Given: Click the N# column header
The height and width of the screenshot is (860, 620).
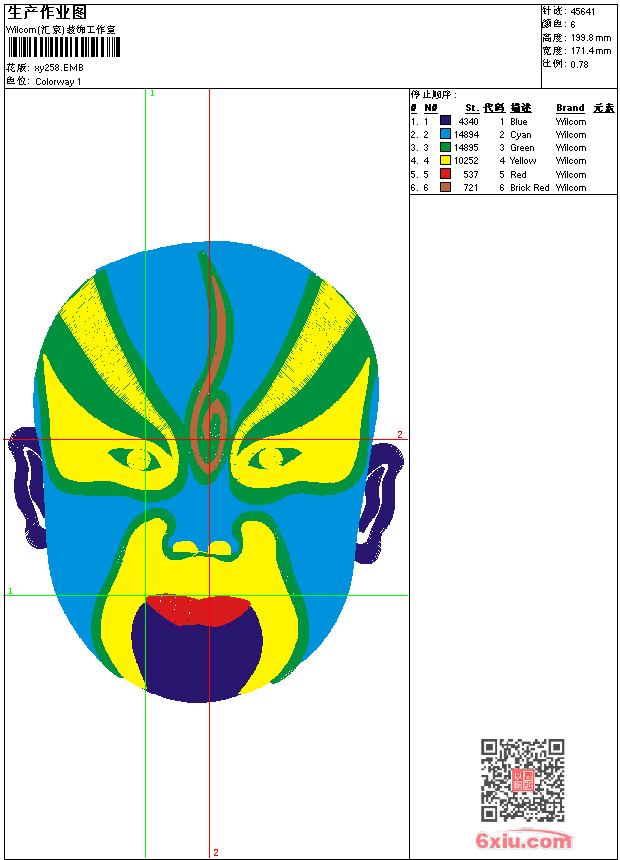Looking at the screenshot, I should click(x=431, y=108).
